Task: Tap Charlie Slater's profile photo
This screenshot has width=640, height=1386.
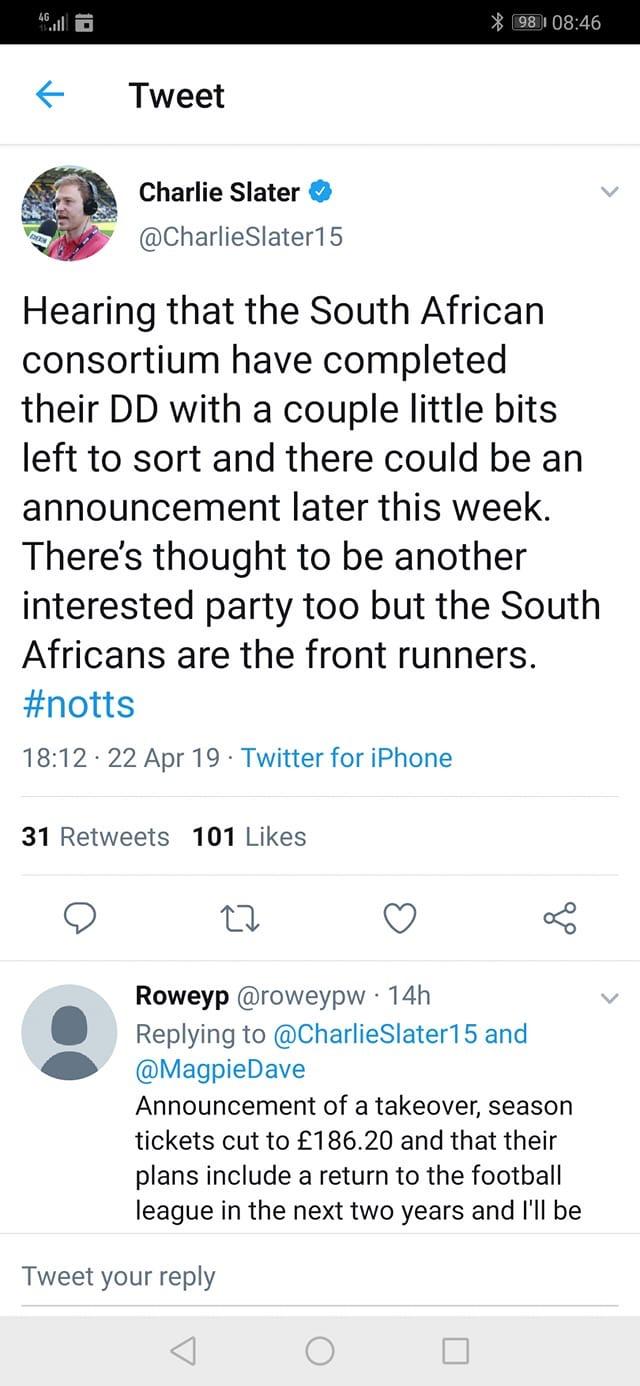Action: click(x=69, y=213)
